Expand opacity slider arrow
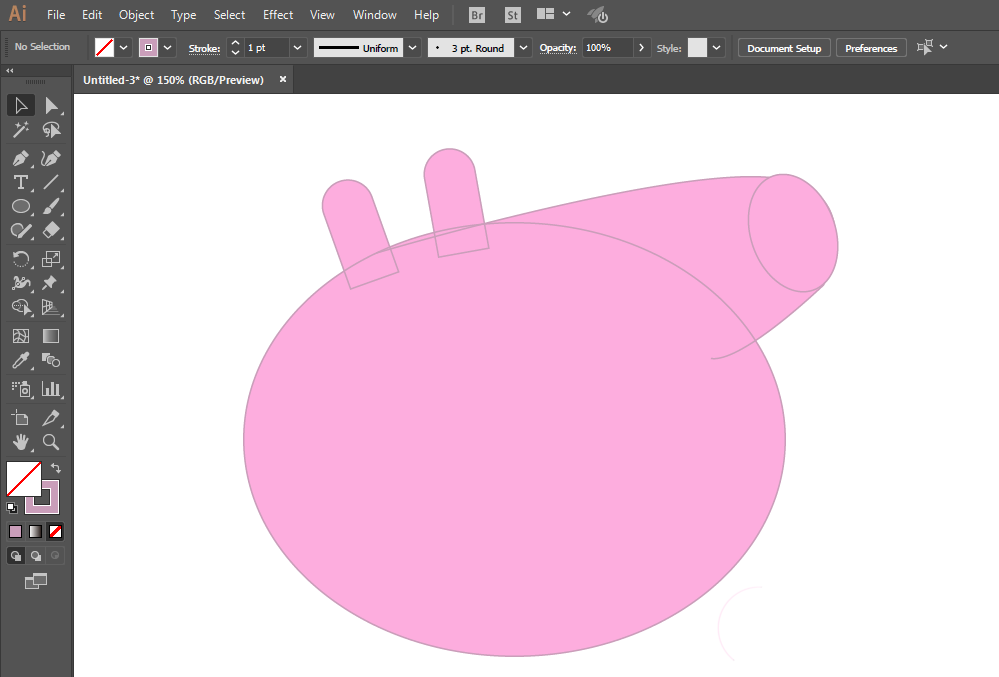 tap(641, 48)
